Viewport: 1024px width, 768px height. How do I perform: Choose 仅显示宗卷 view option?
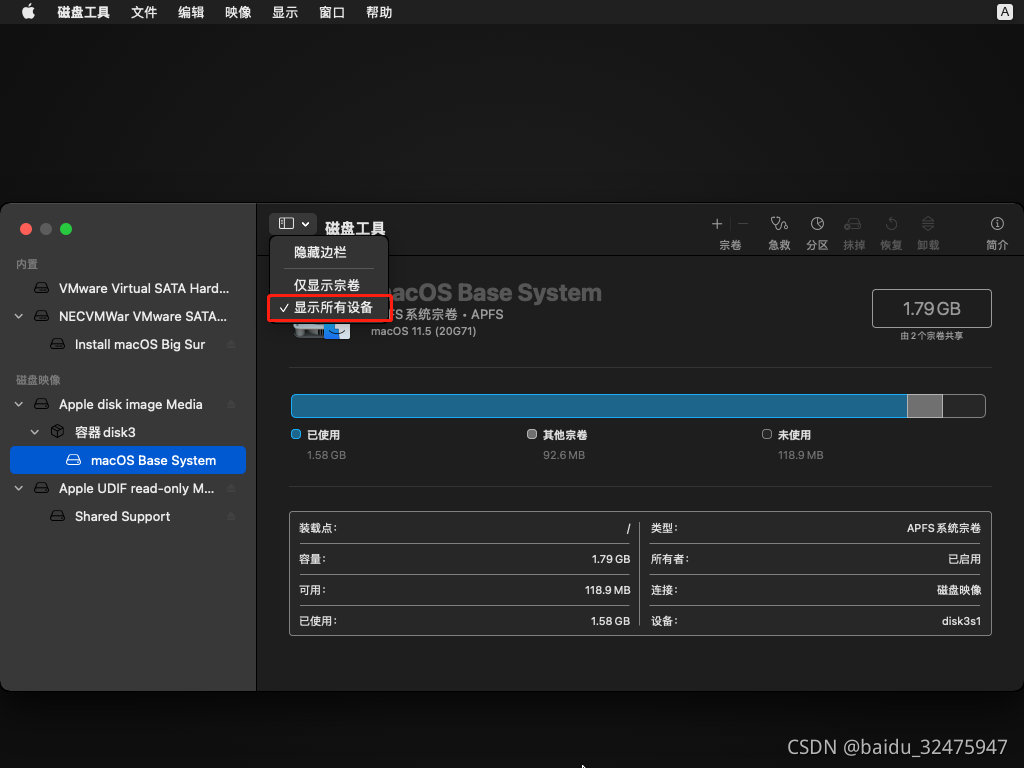click(x=326, y=286)
